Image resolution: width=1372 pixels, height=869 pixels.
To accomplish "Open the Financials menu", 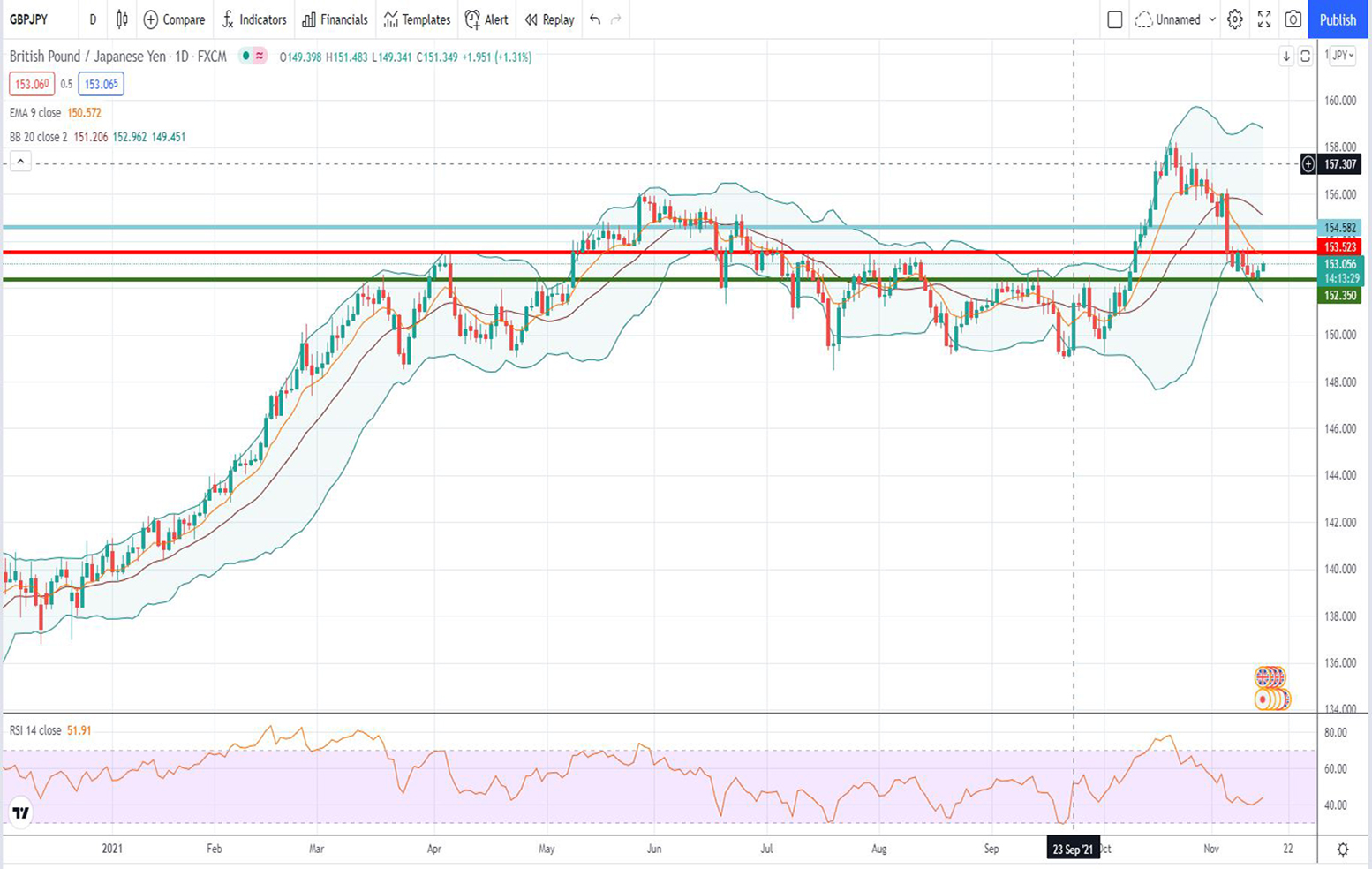I will [x=335, y=19].
